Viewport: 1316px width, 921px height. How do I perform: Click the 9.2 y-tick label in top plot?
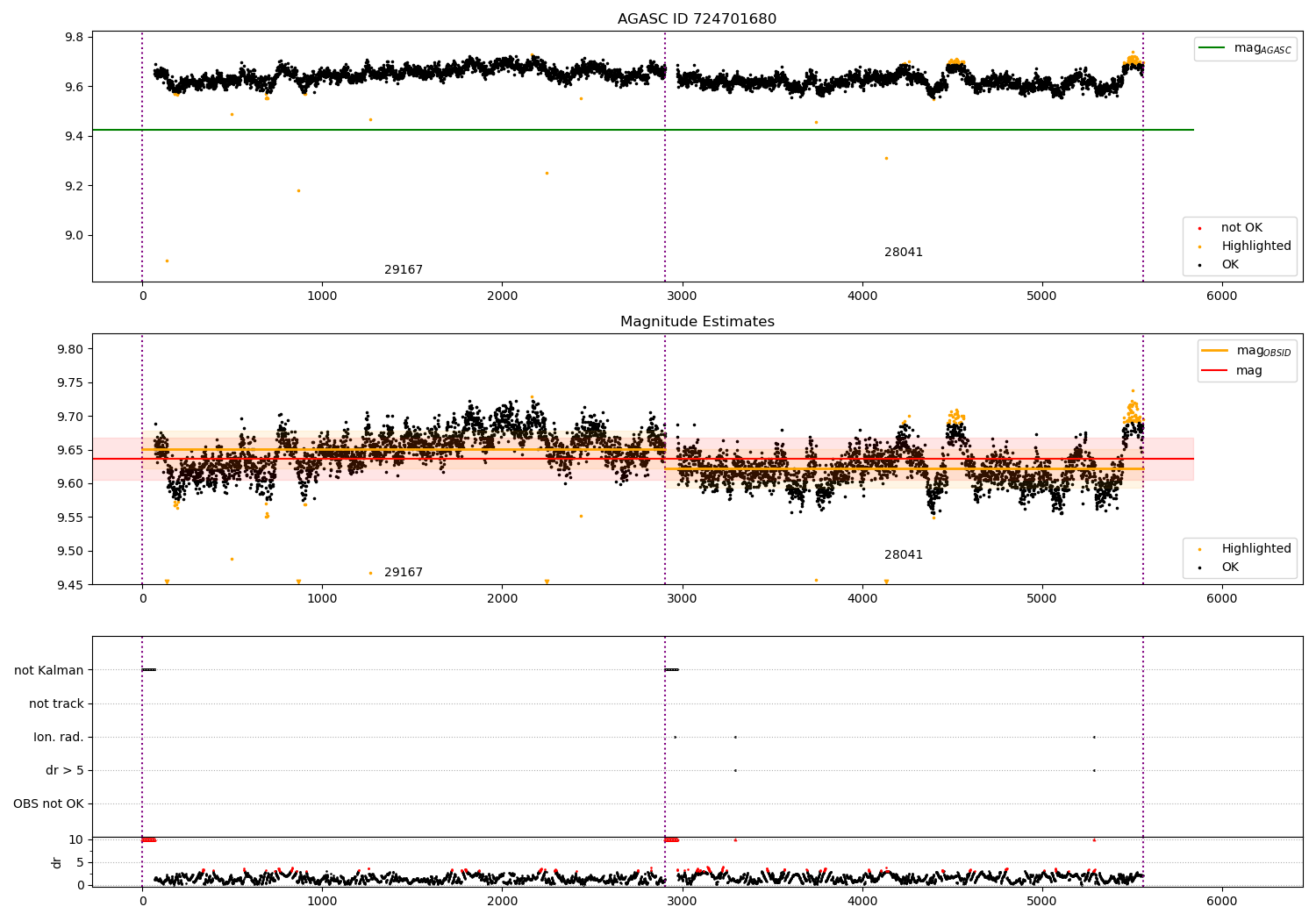(75, 186)
